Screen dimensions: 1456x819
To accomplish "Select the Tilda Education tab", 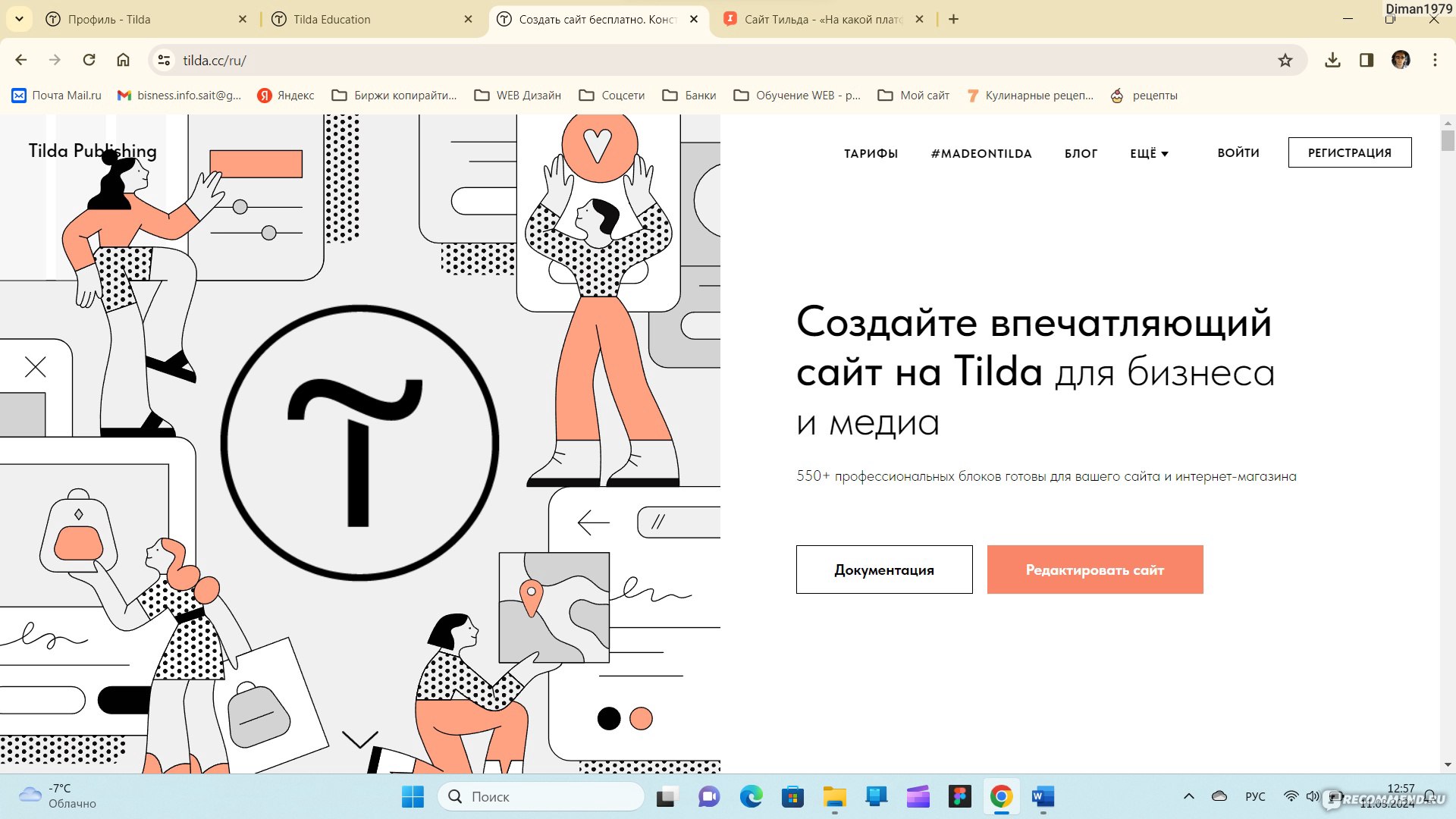I will 370,19.
